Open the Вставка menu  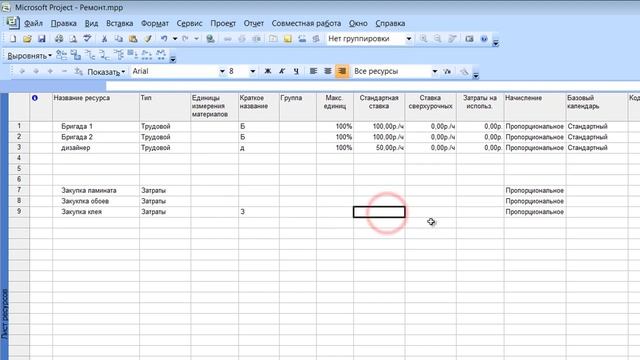point(120,23)
